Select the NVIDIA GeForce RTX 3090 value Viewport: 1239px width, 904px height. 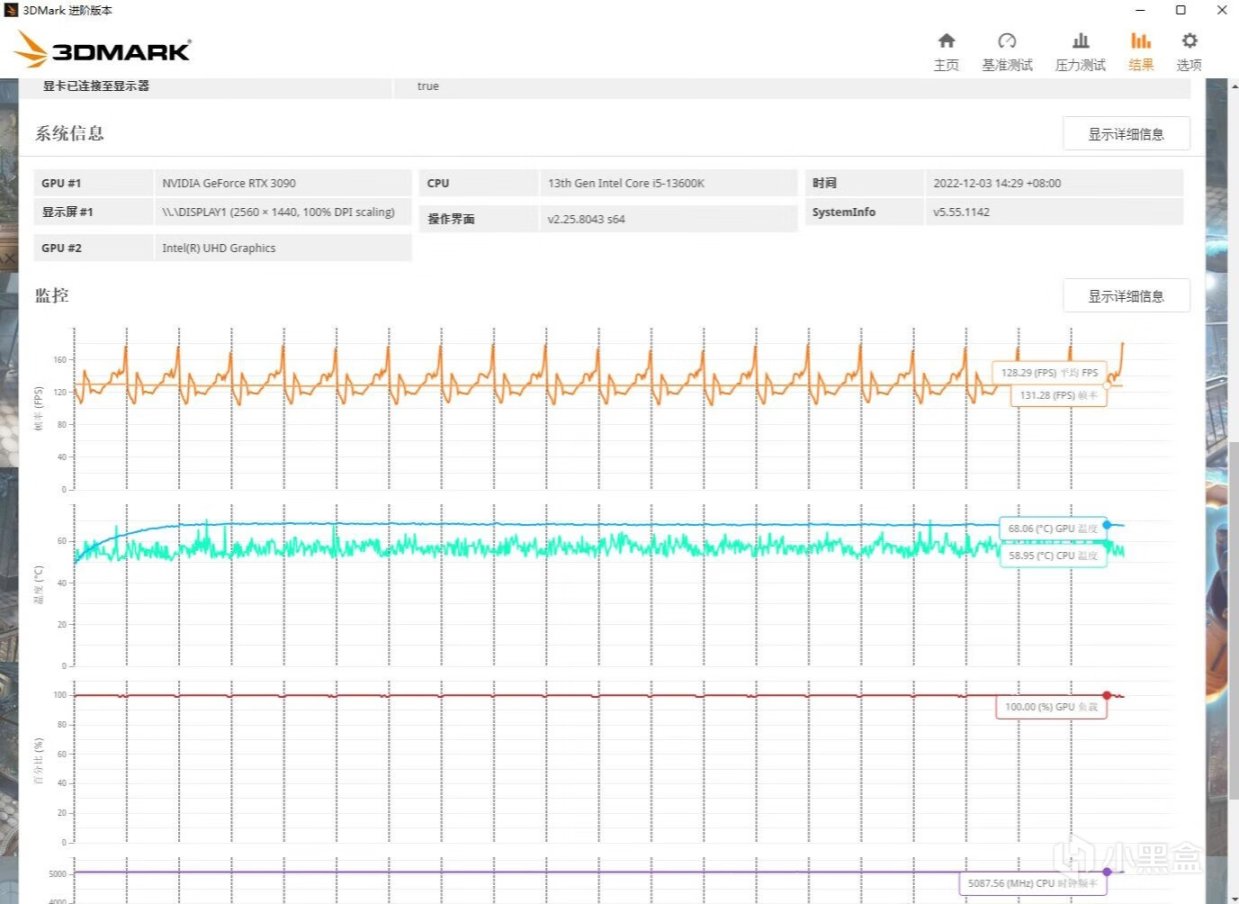[229, 183]
